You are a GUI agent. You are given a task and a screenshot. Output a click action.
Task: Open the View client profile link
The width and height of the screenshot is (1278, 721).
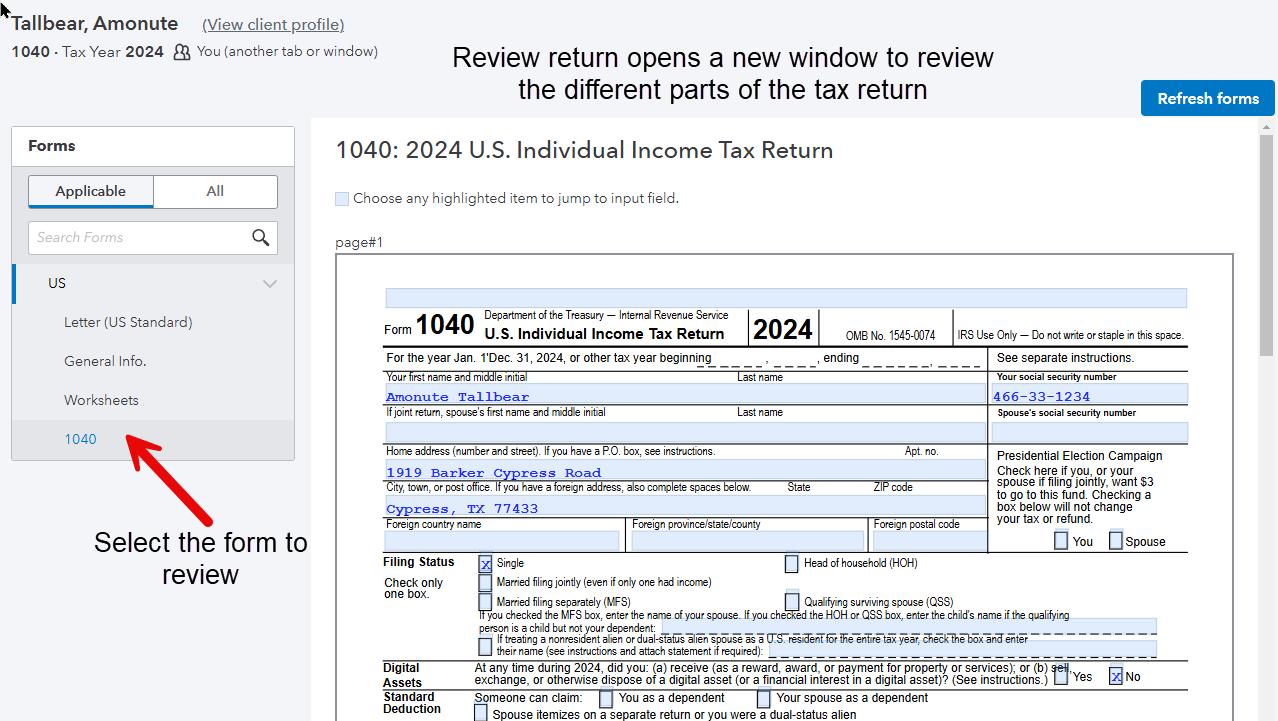tap(273, 24)
